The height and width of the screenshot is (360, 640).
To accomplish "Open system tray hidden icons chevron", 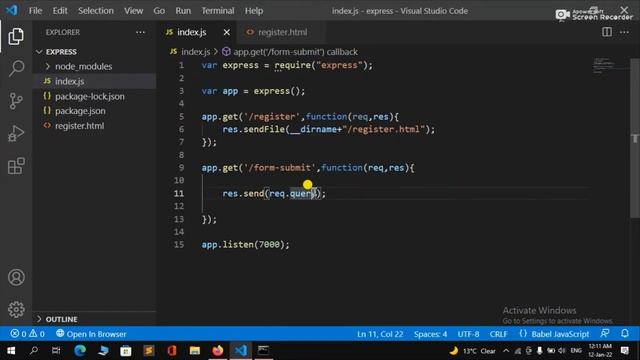I will [x=506, y=351].
